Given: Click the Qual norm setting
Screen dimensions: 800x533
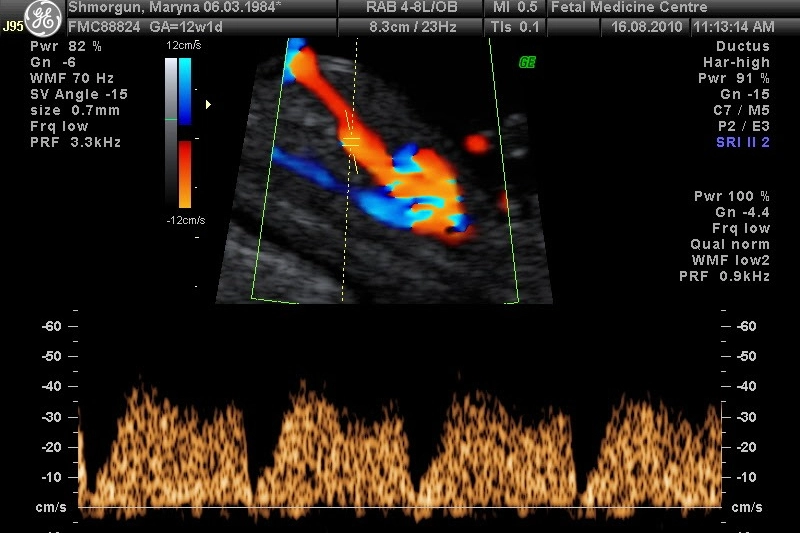Looking at the screenshot, I should click(x=730, y=244).
